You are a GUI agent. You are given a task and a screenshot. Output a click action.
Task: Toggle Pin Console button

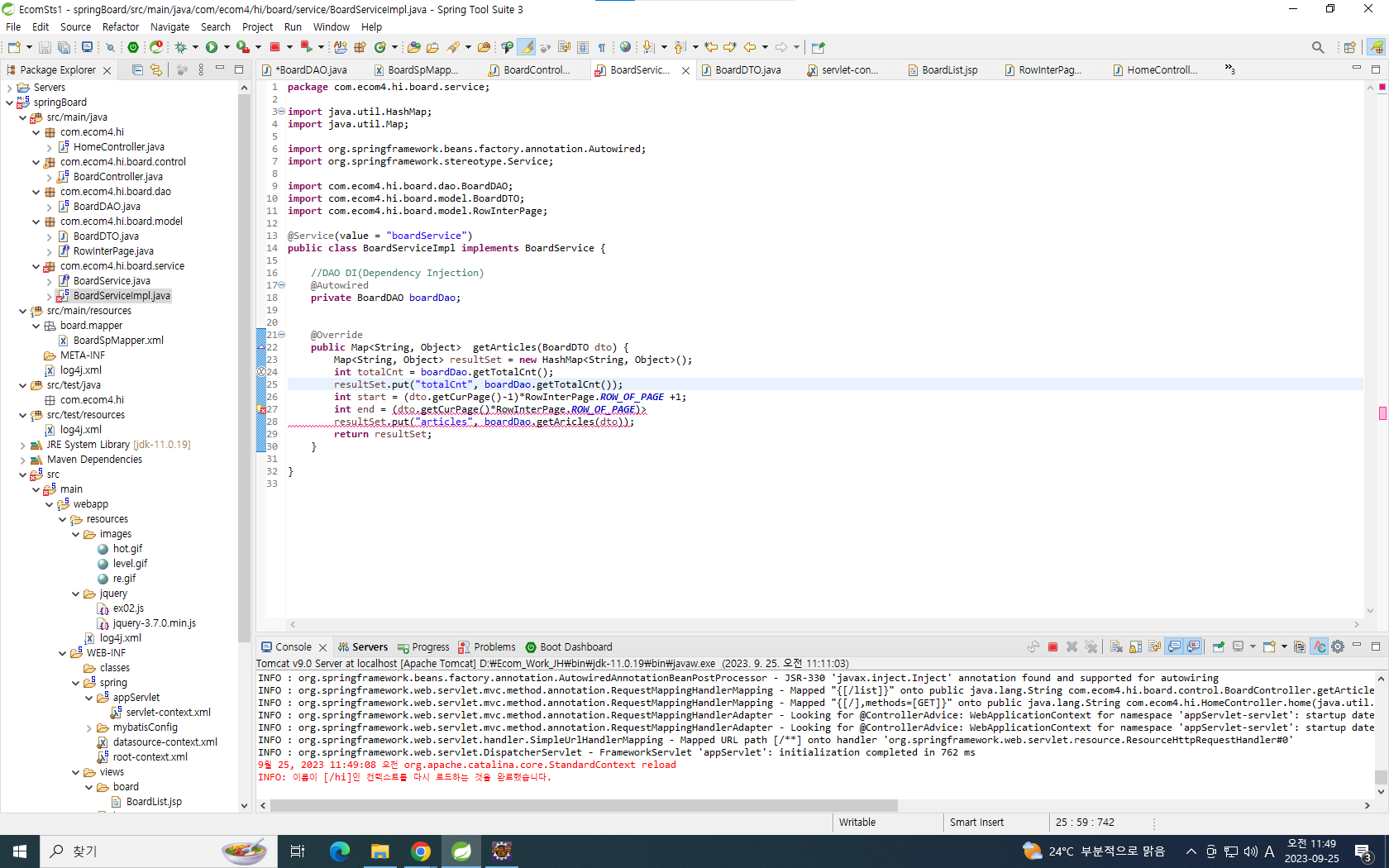coord(1218,647)
